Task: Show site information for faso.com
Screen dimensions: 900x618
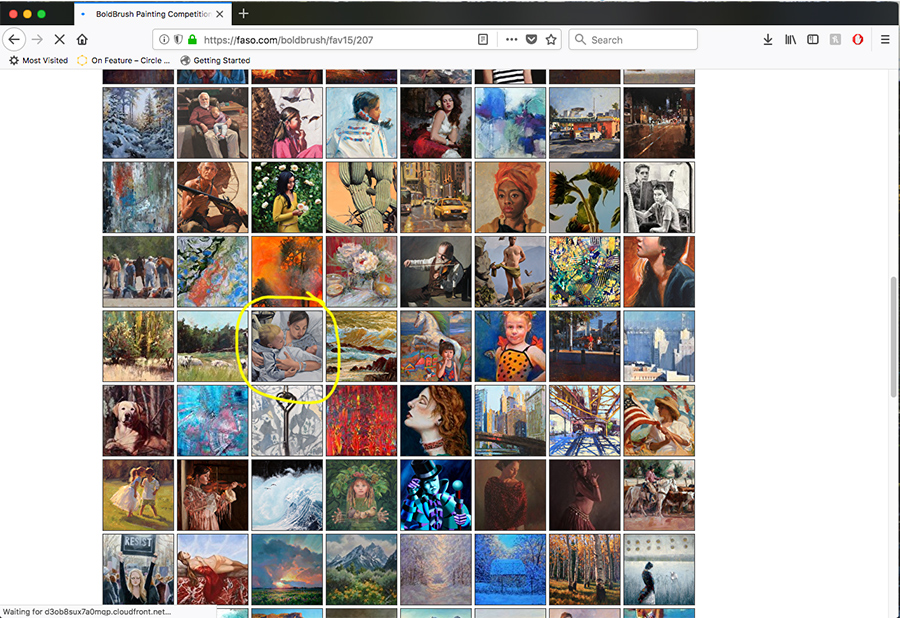Action: tap(164, 40)
